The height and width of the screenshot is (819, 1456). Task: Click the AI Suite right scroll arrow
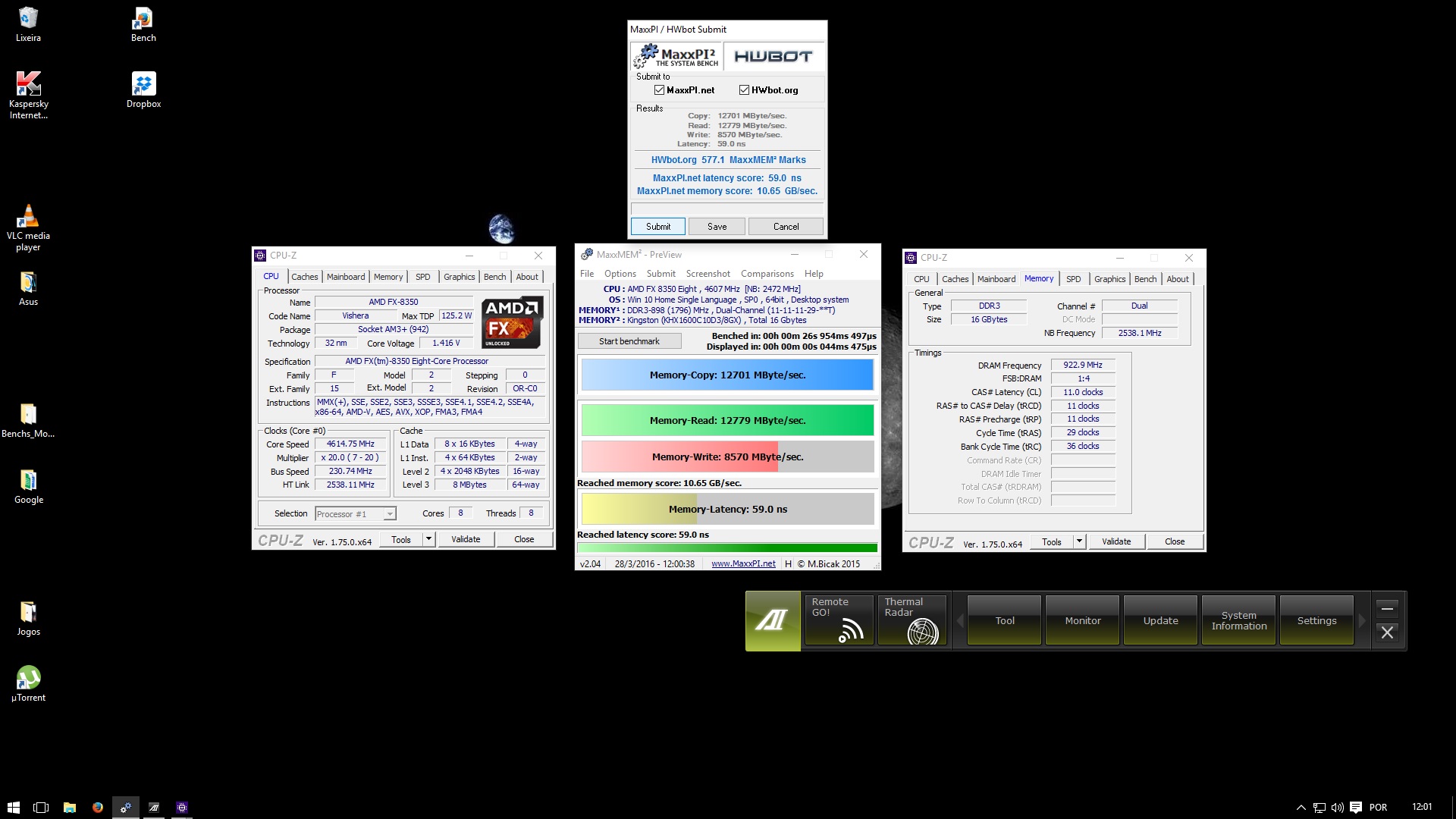[1362, 621]
